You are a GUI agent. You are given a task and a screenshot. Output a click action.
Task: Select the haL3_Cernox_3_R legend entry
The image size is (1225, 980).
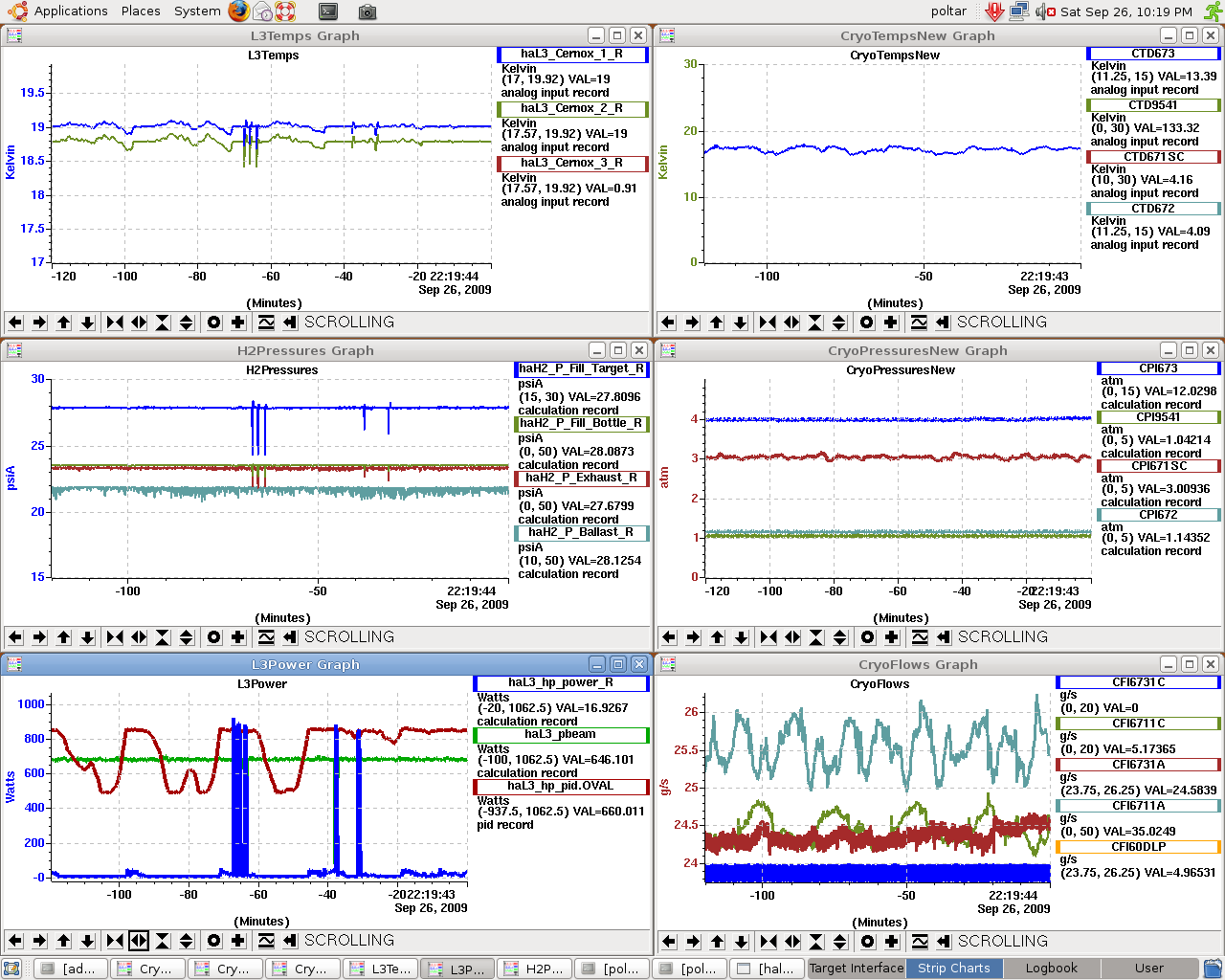572,164
